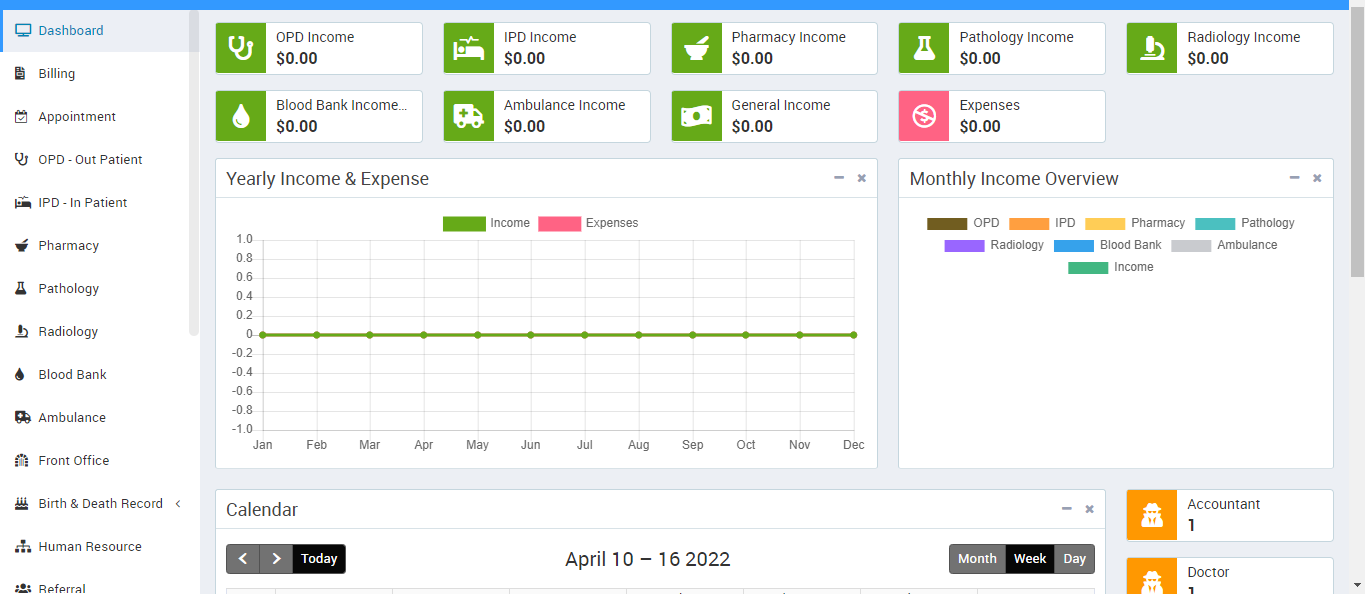
Task: Click the pink Expenses icon
Action: click(x=924, y=116)
